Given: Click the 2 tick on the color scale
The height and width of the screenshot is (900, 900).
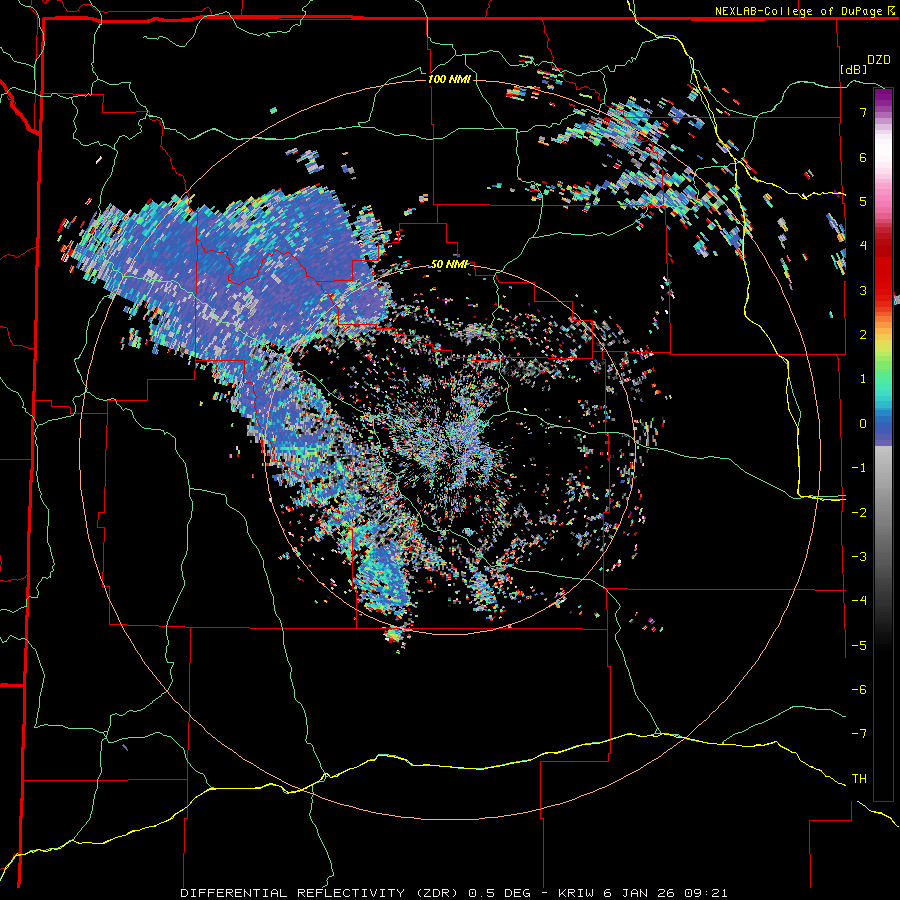Looking at the screenshot, I should click(863, 335).
